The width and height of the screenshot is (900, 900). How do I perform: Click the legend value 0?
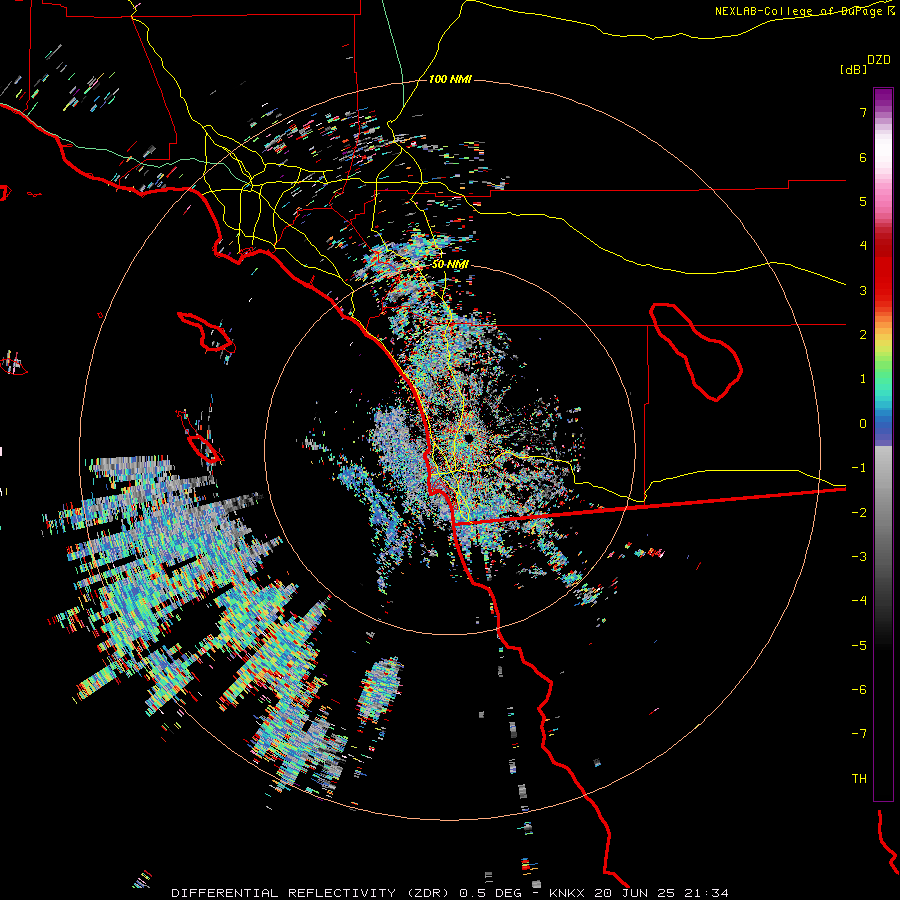click(x=863, y=424)
